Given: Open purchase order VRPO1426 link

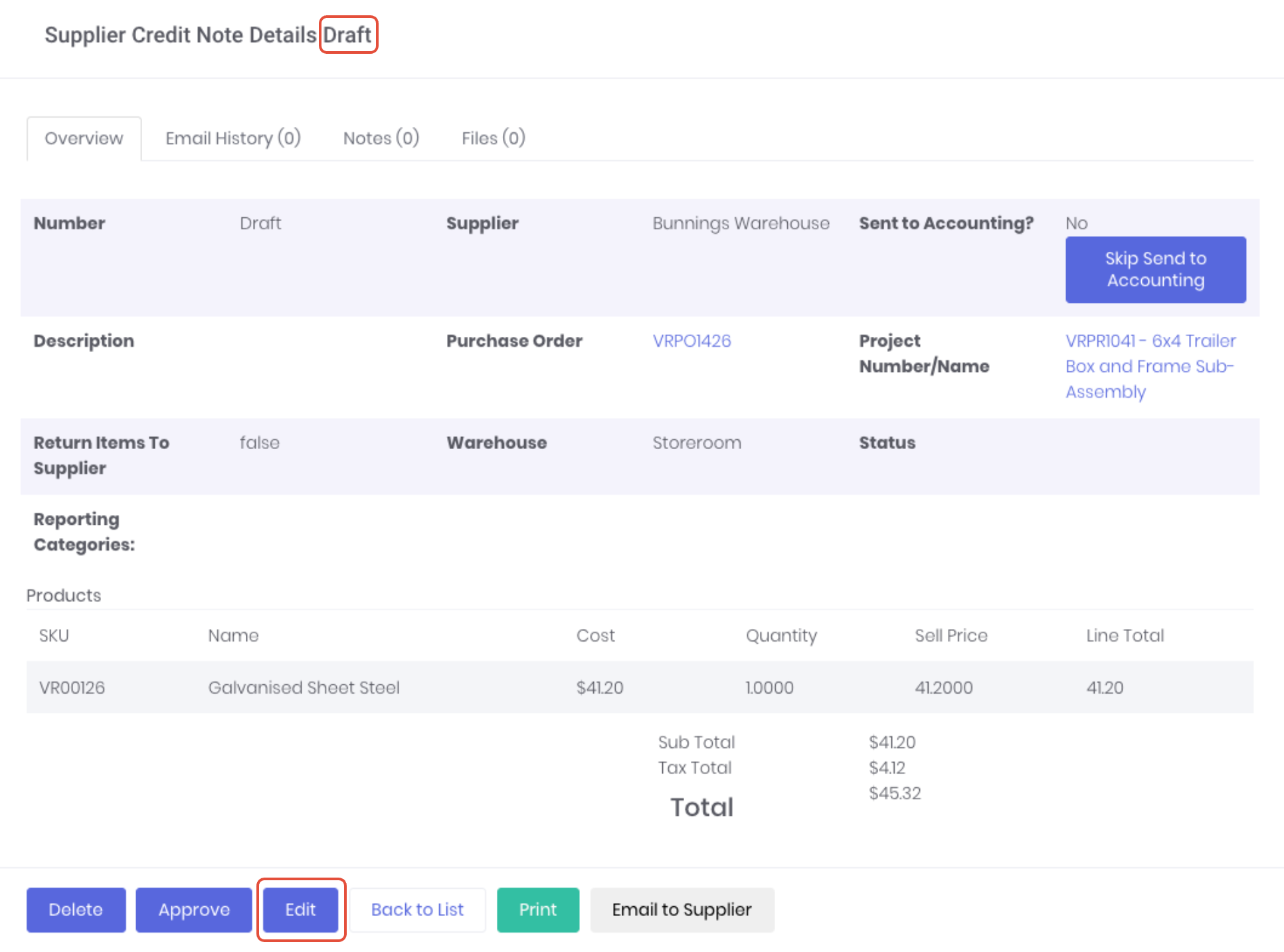Looking at the screenshot, I should [x=691, y=341].
